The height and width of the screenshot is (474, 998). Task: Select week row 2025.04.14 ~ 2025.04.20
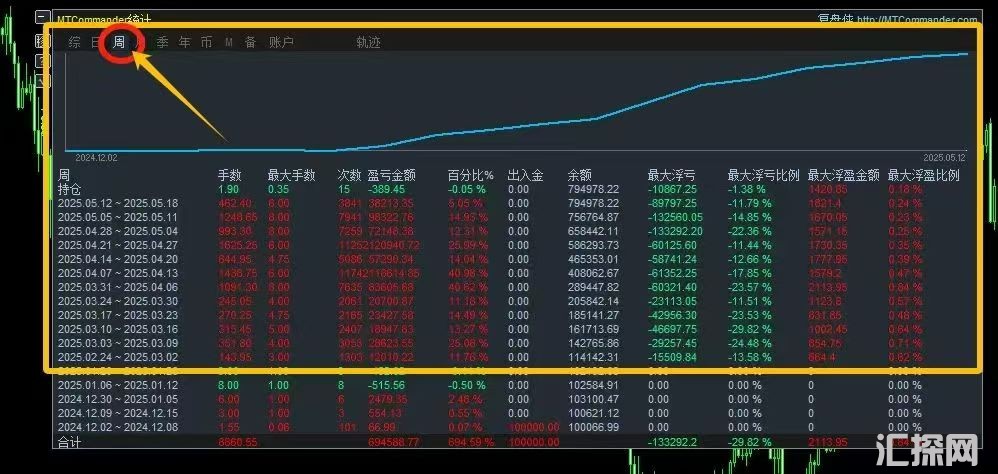pyautogui.click(x=118, y=260)
